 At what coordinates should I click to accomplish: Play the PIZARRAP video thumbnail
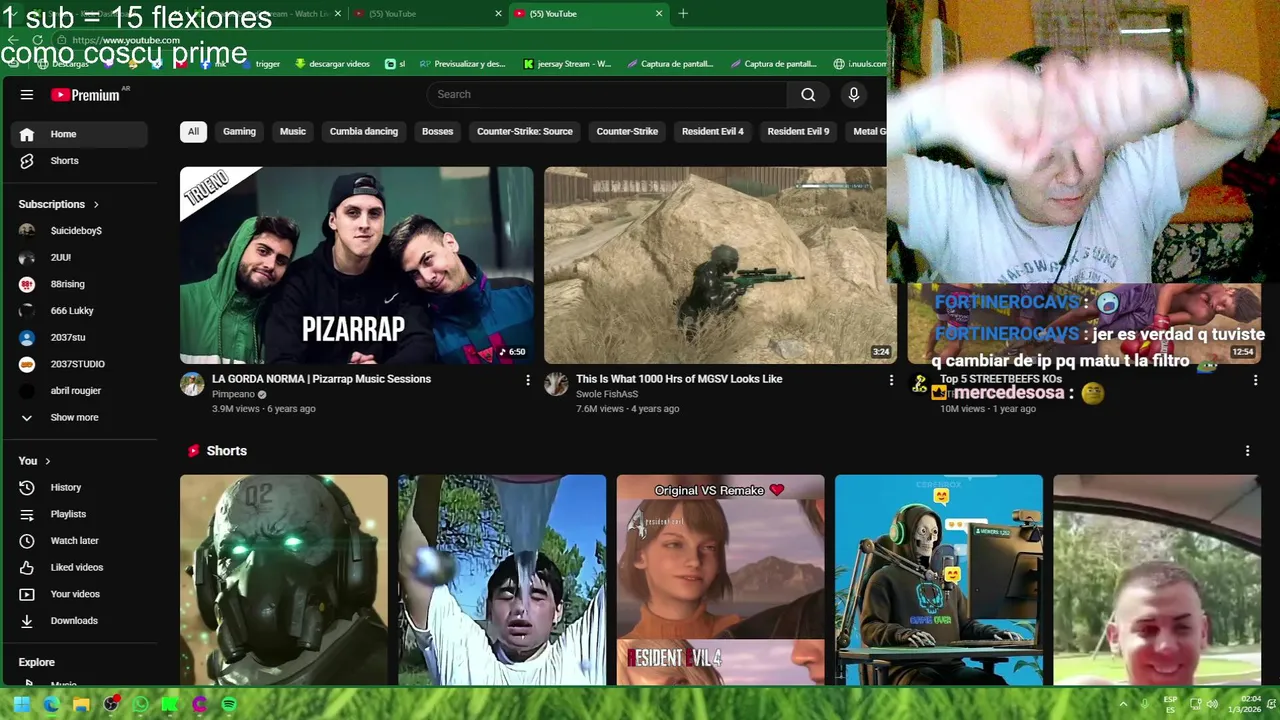357,265
